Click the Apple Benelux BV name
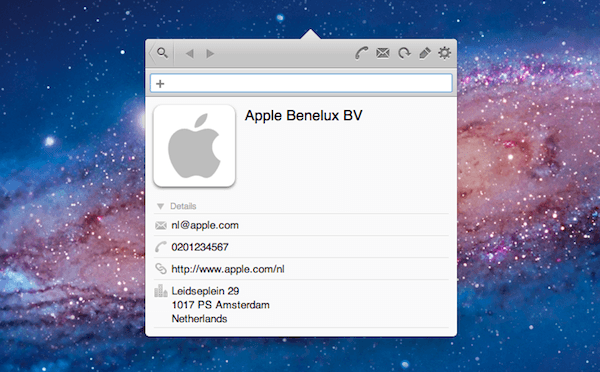 click(303, 116)
